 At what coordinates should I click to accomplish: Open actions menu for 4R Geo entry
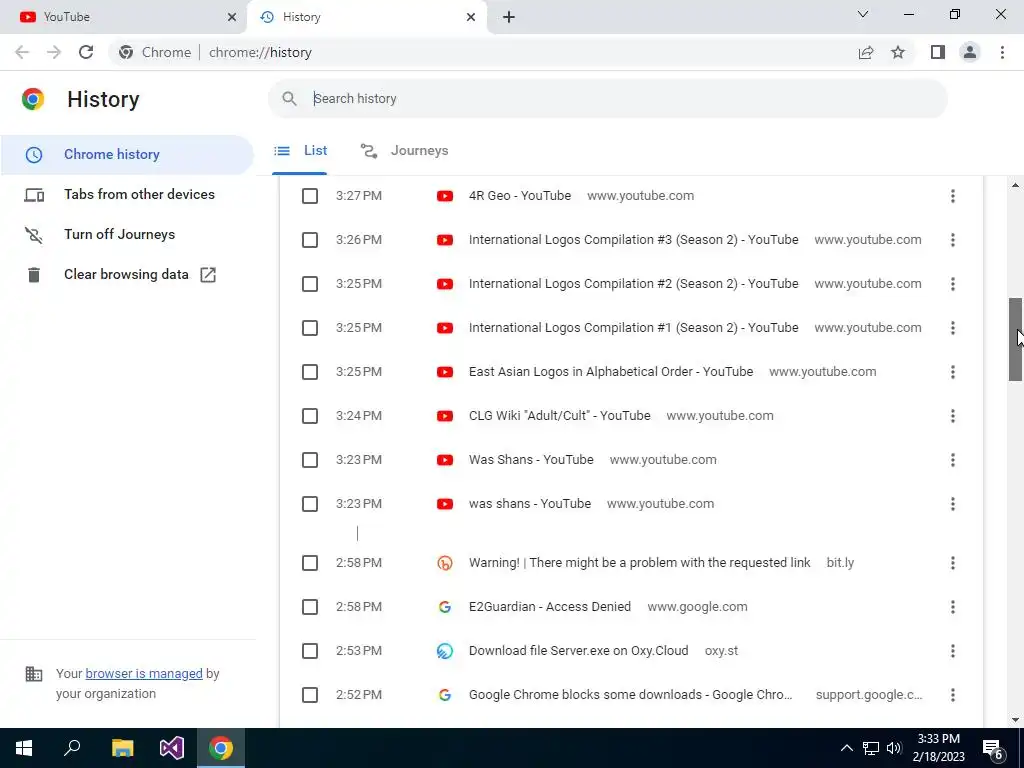(953, 196)
